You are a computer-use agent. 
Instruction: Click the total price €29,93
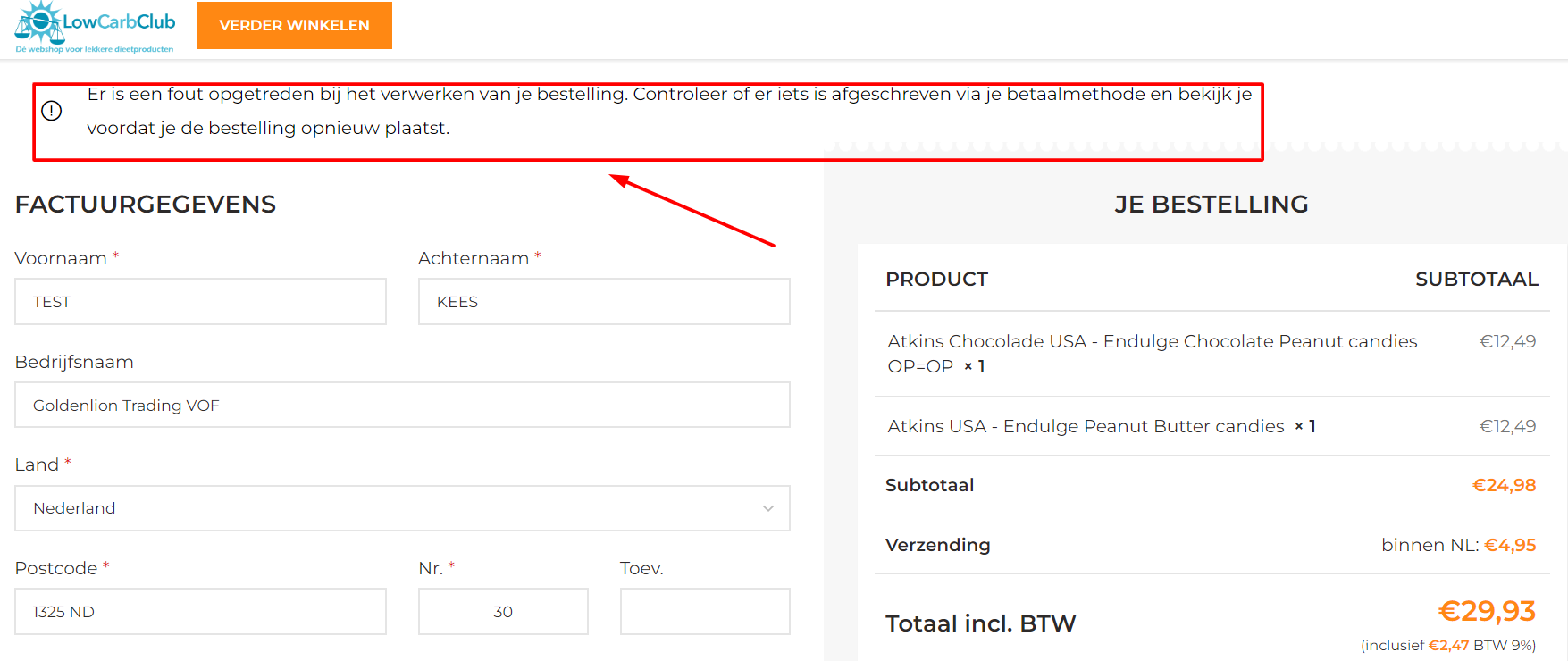point(1487,611)
